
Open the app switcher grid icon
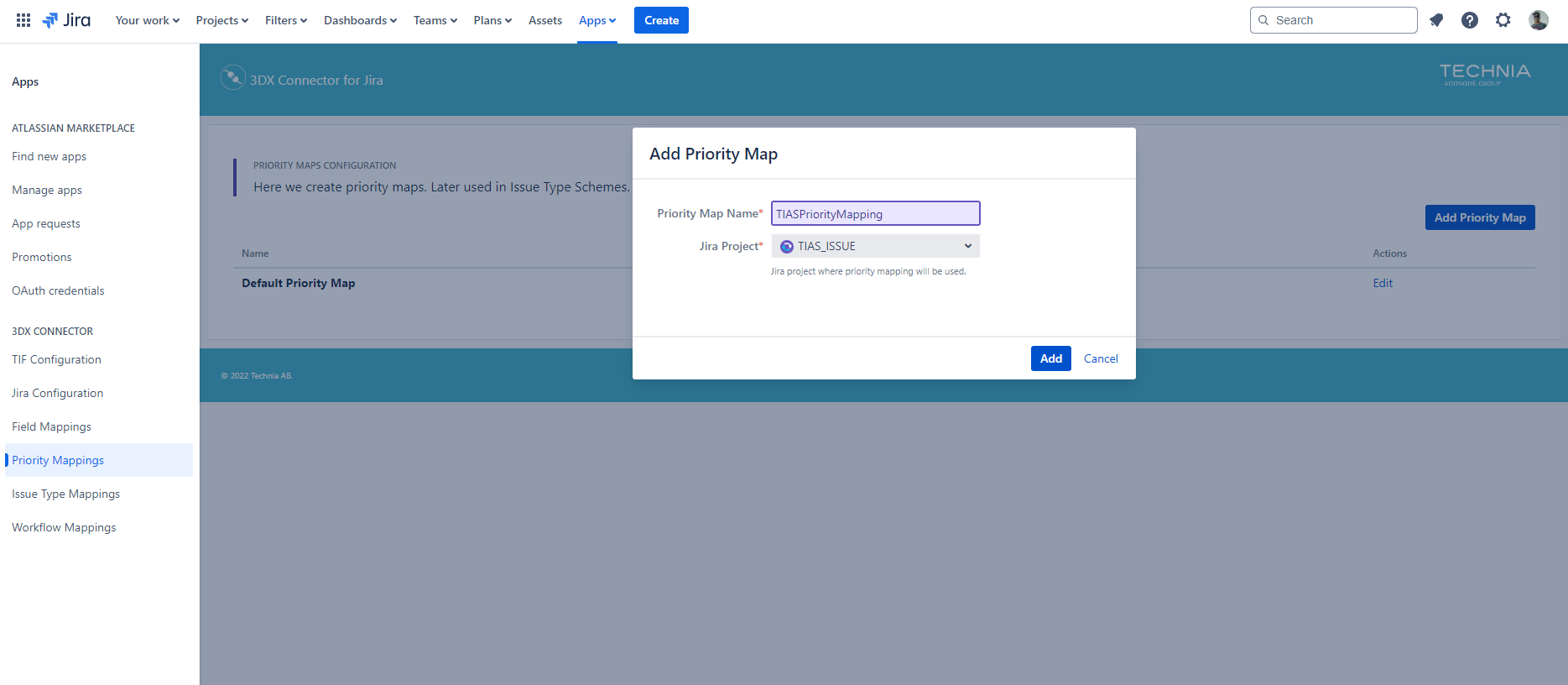coord(23,20)
